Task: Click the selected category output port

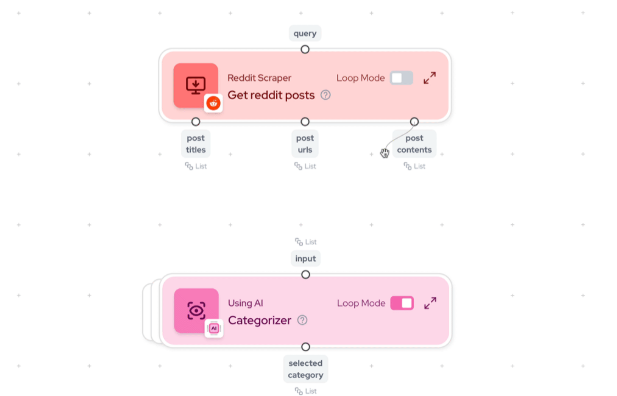Action: (x=305, y=347)
